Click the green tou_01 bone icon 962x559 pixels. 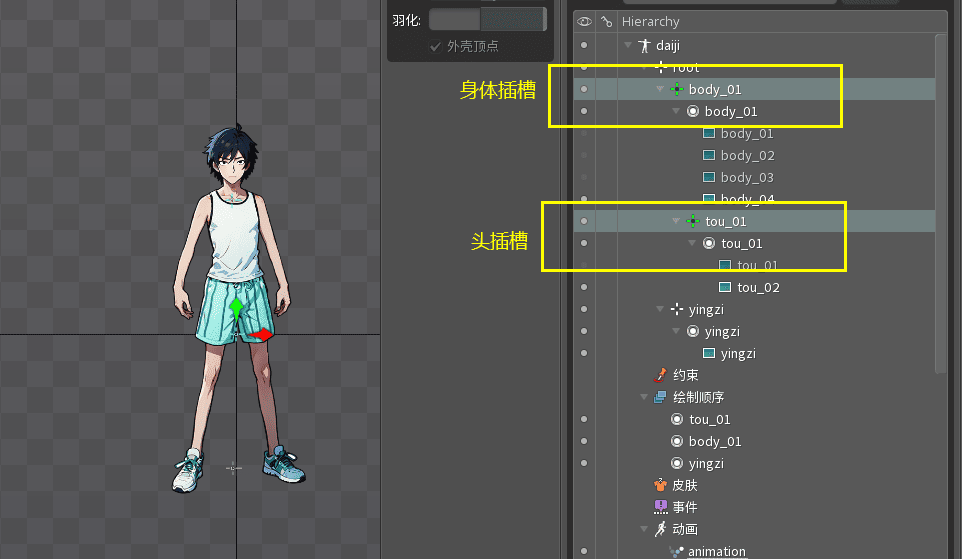point(693,222)
